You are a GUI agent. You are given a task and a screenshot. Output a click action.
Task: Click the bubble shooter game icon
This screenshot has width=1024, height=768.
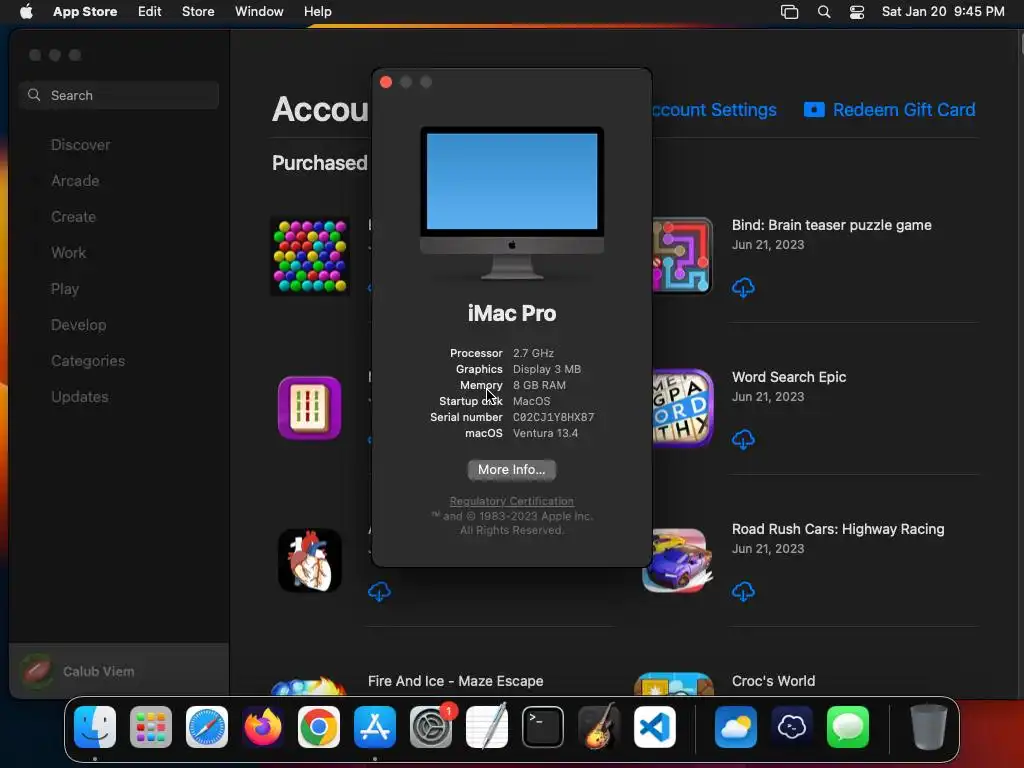coord(310,257)
